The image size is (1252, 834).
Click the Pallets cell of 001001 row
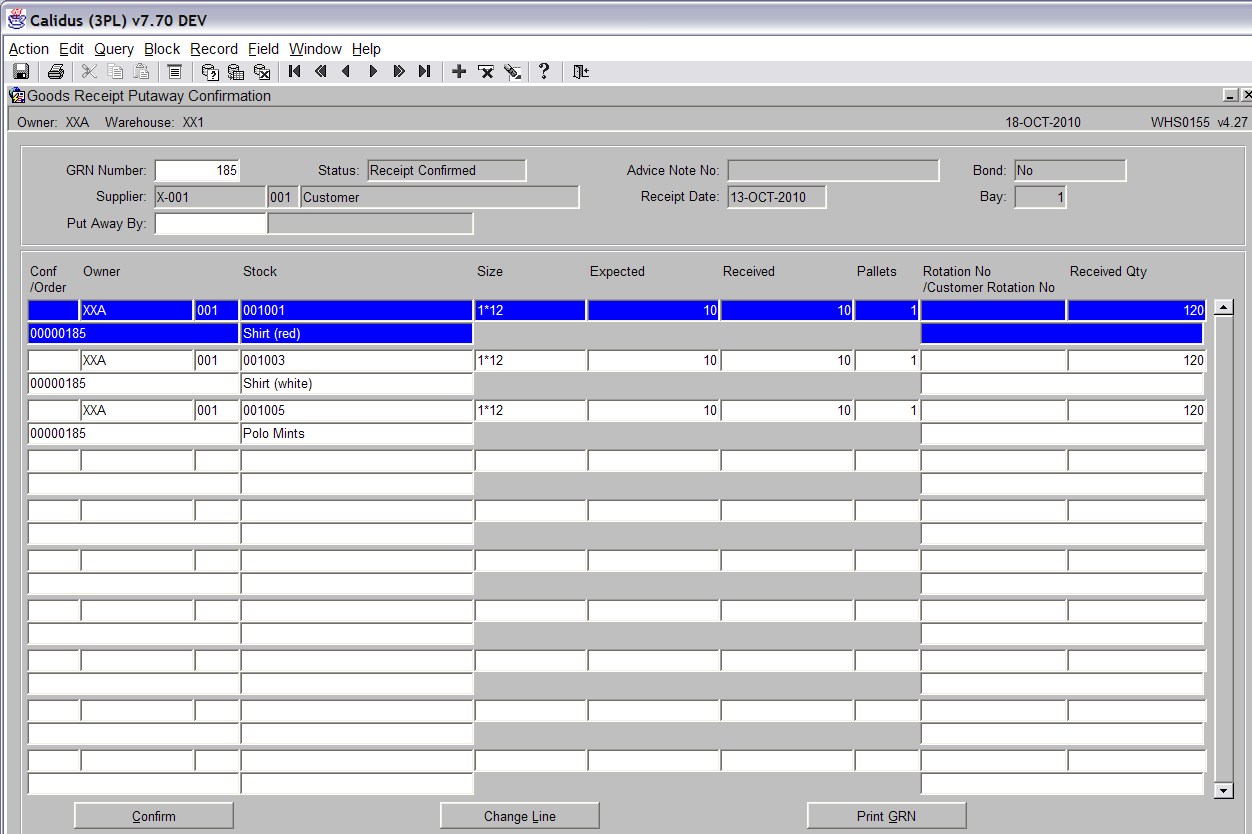pos(887,311)
